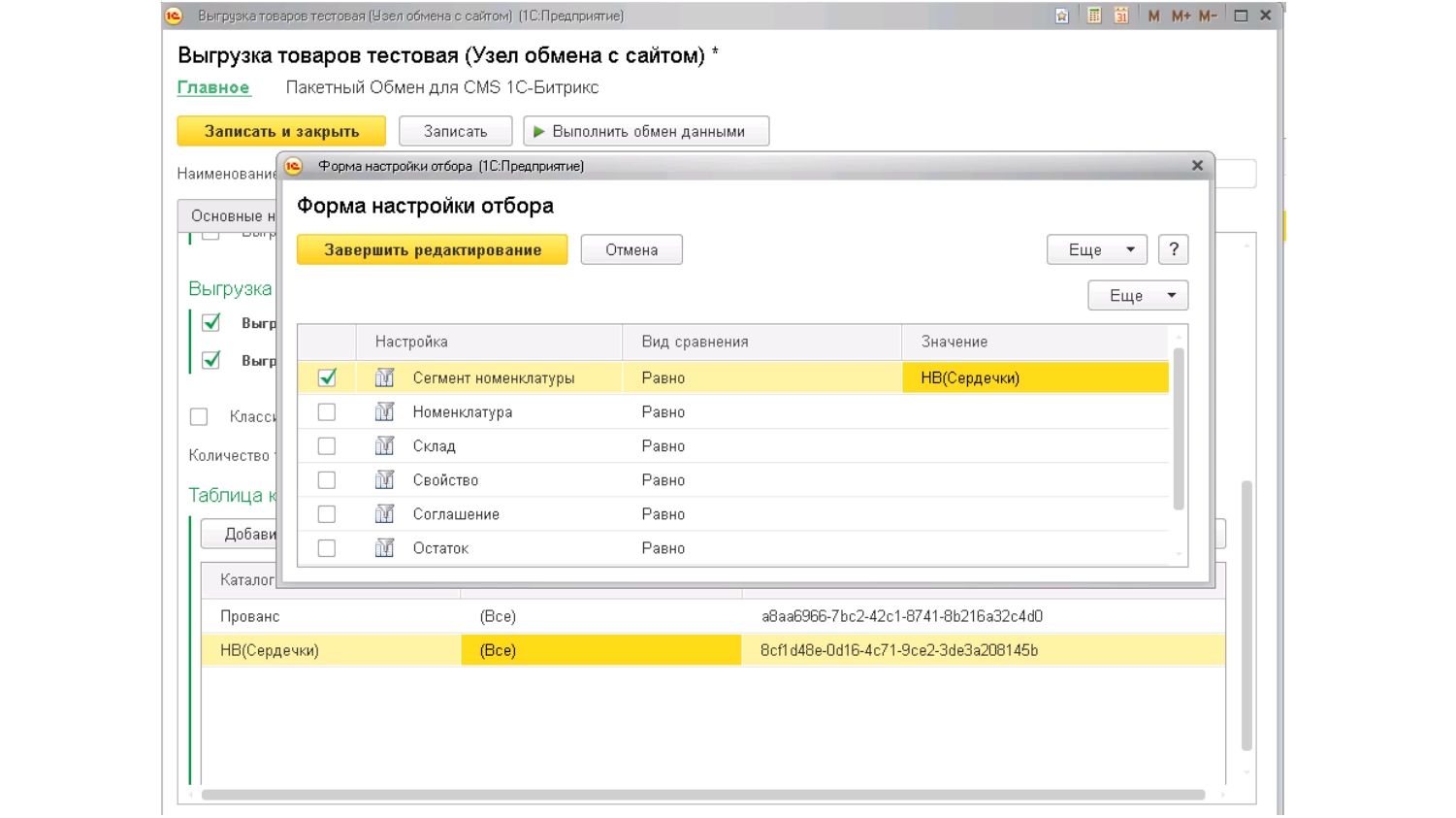Click the M- memory subtract button
This screenshot has width=1456, height=818.
pyautogui.click(x=1208, y=16)
